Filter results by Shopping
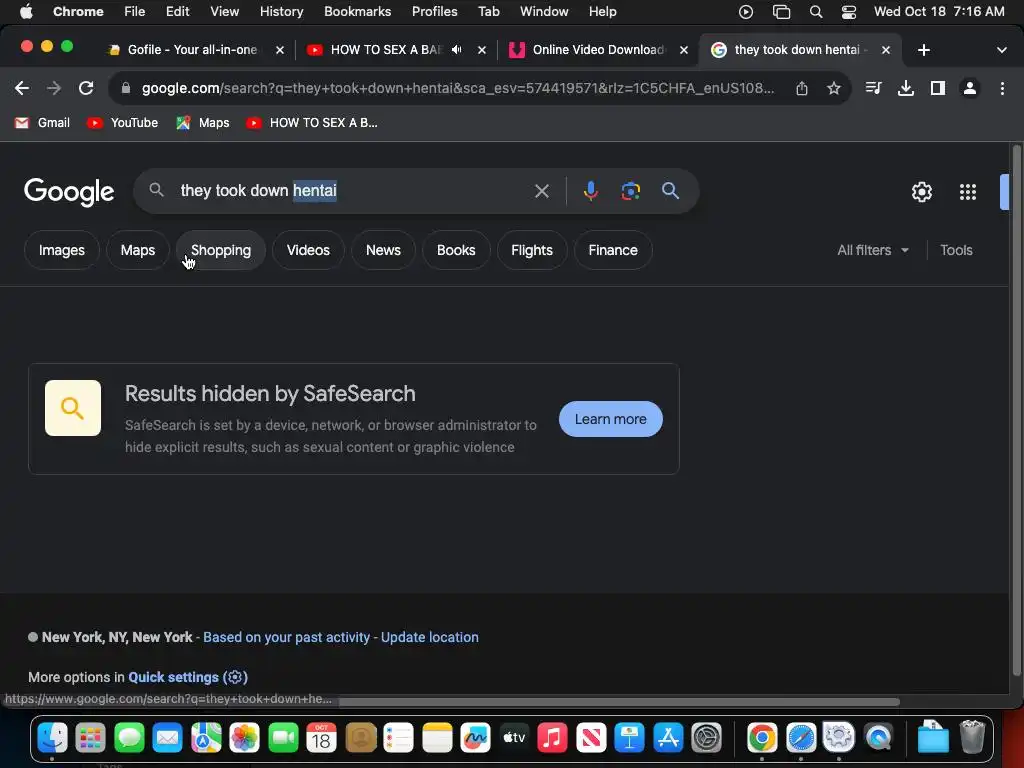The height and width of the screenshot is (768, 1024). tap(221, 250)
